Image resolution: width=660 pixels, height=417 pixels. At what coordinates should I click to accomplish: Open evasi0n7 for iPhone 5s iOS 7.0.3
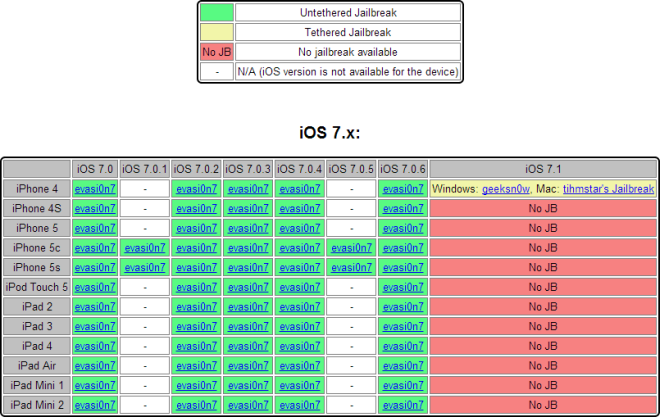(x=248, y=268)
